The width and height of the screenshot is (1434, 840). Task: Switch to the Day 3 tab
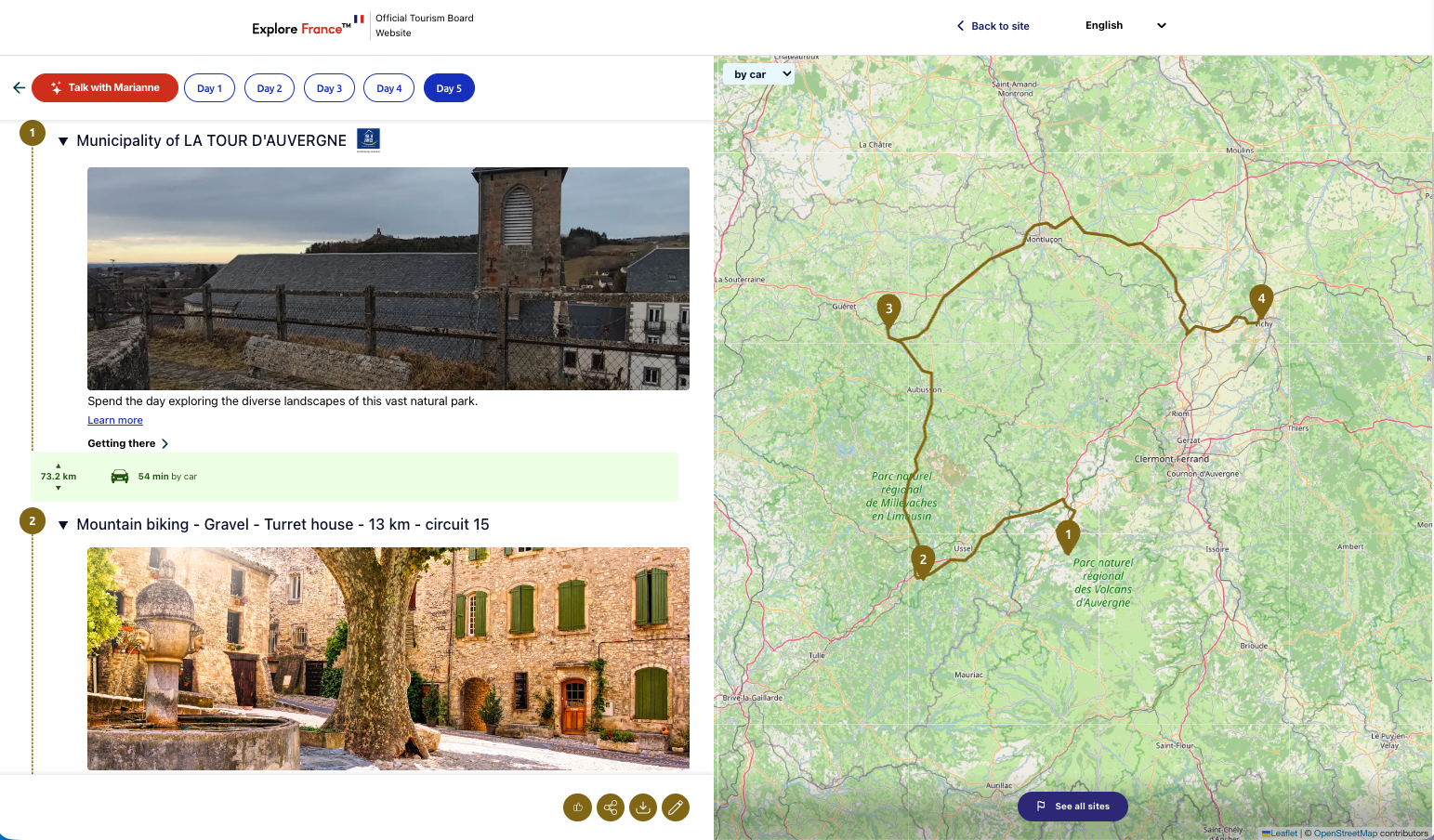click(x=329, y=88)
